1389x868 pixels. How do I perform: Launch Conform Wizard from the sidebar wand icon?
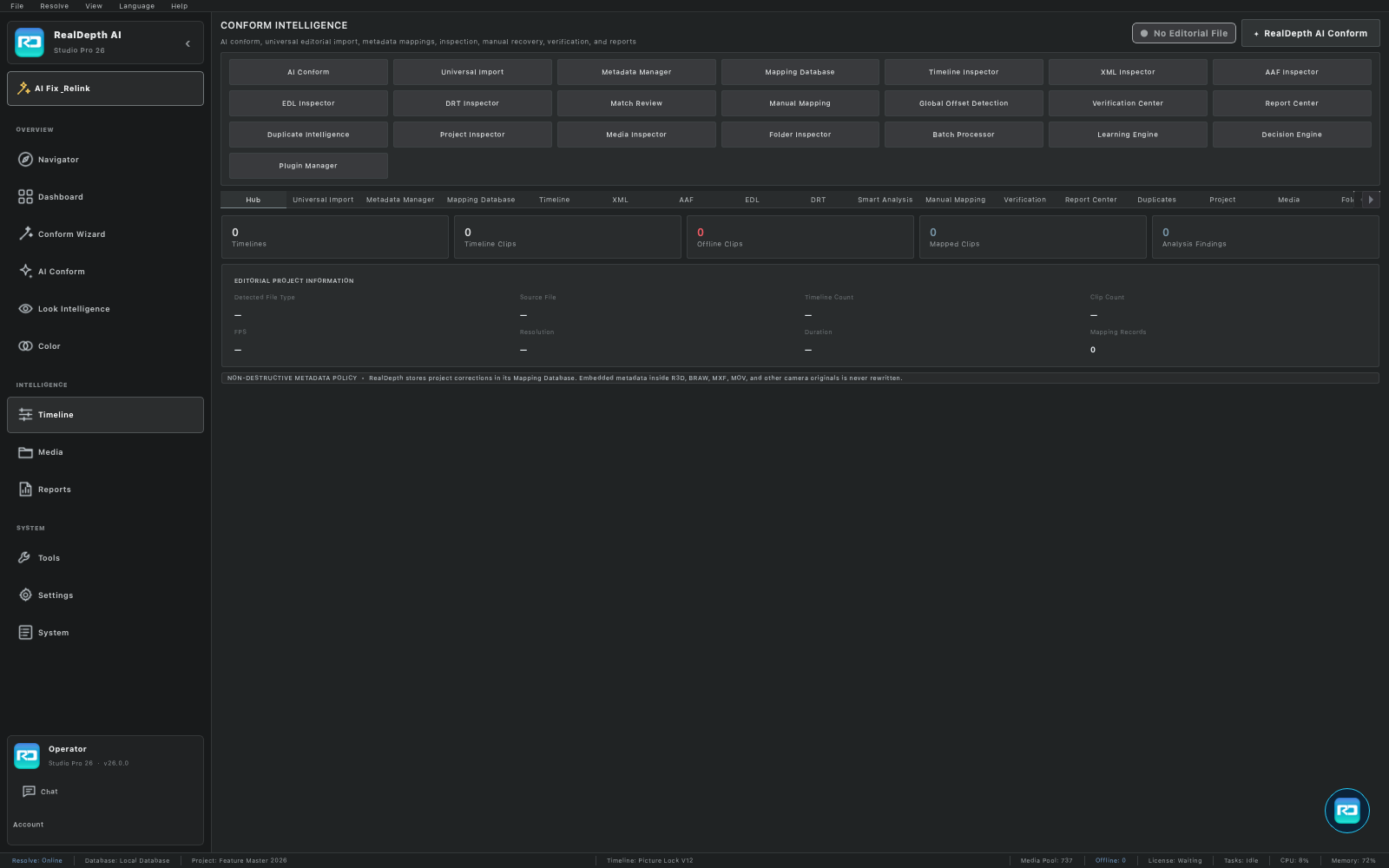coord(25,234)
